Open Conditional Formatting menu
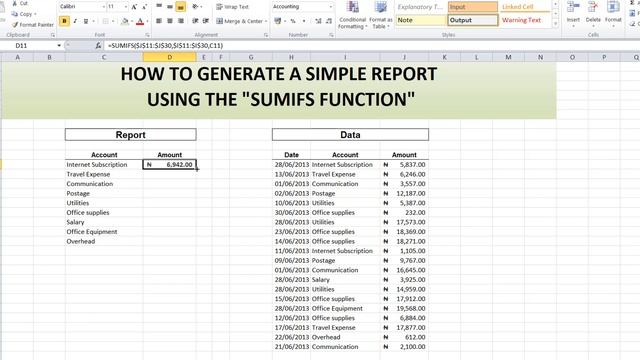This screenshot has height=360, width=640. click(x=353, y=15)
